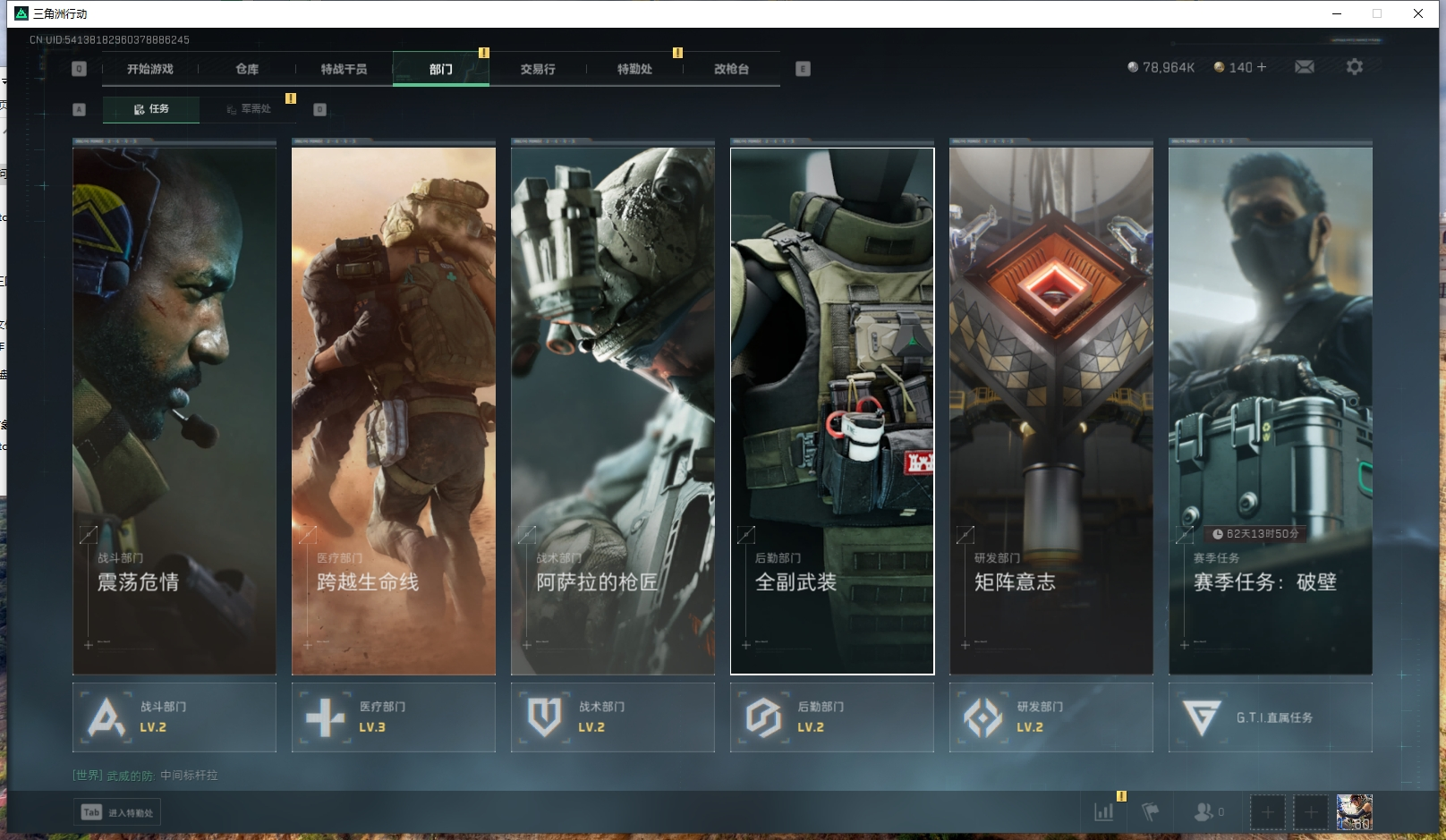Click the 研发部门 diamond emblem icon
The height and width of the screenshot is (840, 1446).
(983, 717)
